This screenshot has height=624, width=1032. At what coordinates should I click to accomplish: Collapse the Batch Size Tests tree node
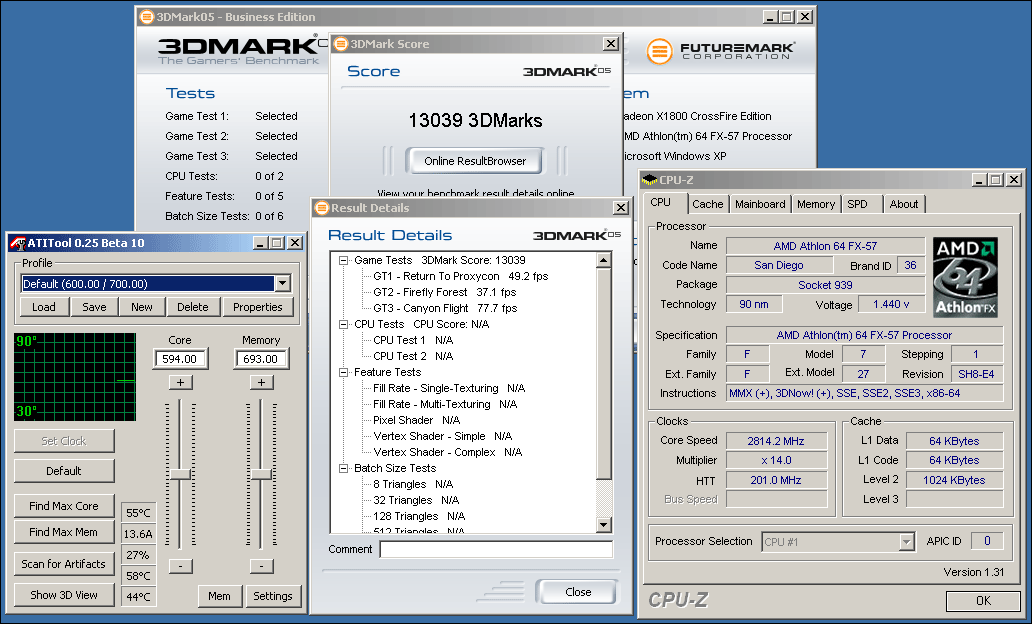pos(343,469)
